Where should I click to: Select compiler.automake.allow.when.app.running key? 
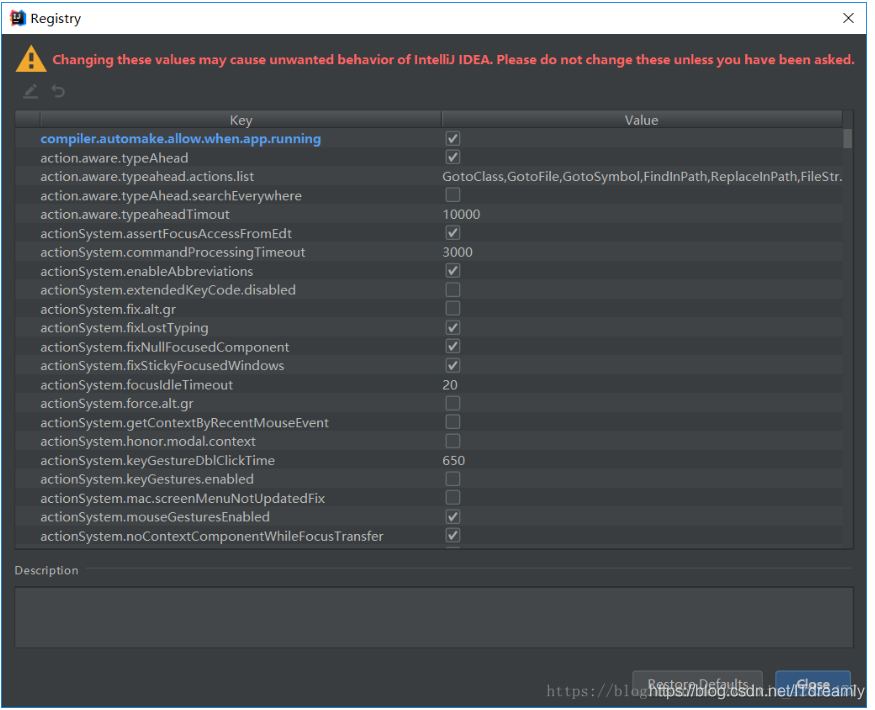pos(180,138)
